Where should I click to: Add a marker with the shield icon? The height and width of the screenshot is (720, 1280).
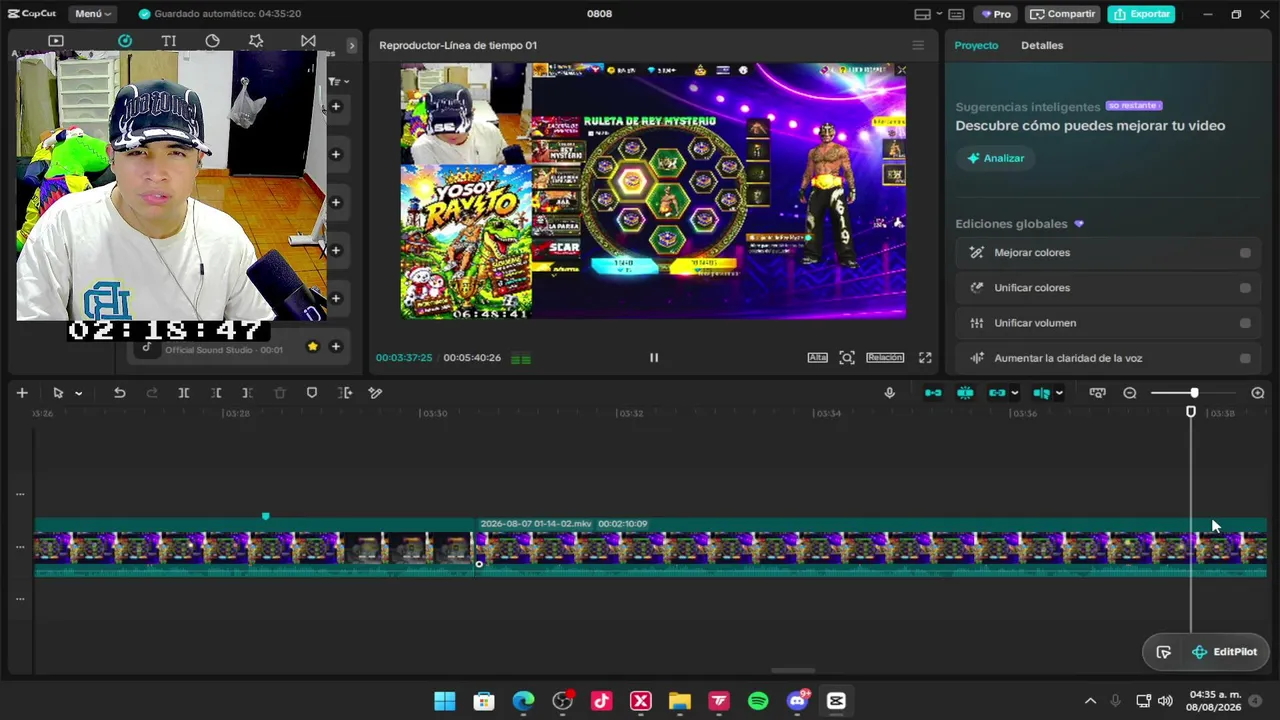tap(312, 393)
